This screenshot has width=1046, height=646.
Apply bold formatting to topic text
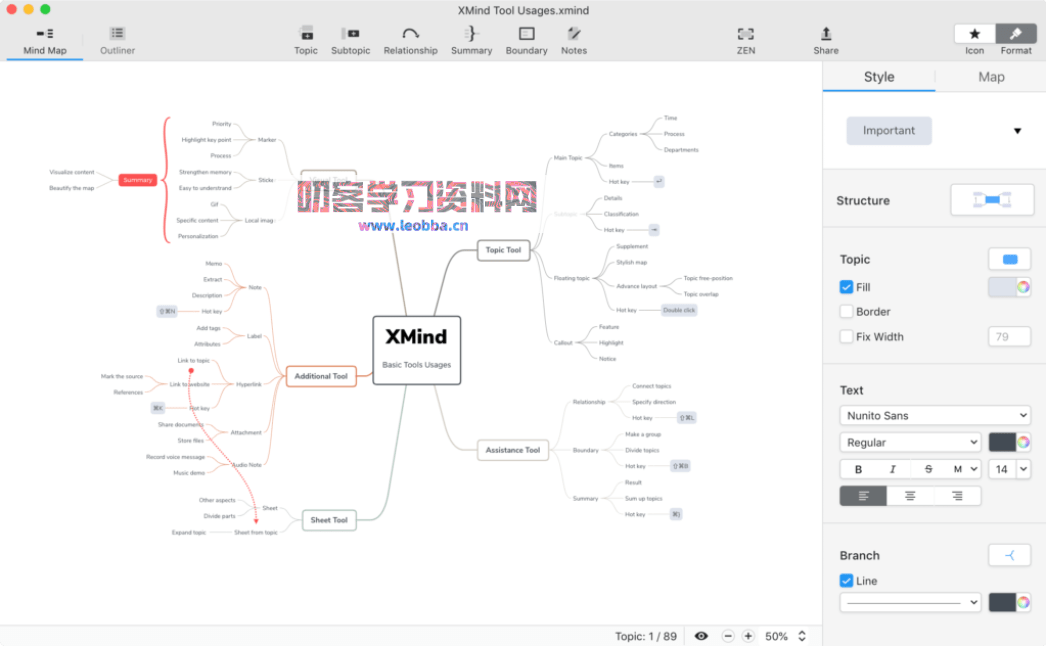coord(858,468)
